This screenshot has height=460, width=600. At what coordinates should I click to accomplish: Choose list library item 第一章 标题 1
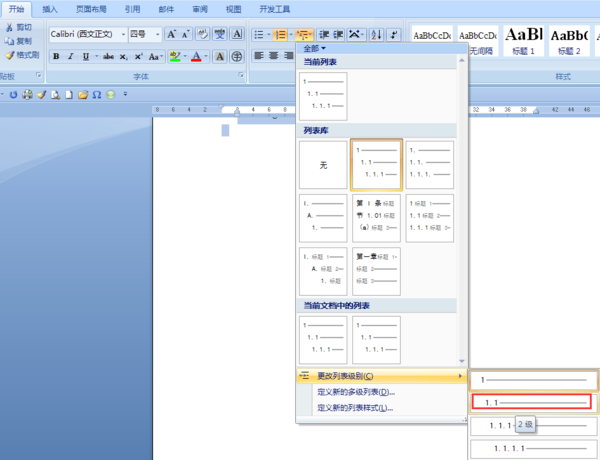[x=377, y=271]
